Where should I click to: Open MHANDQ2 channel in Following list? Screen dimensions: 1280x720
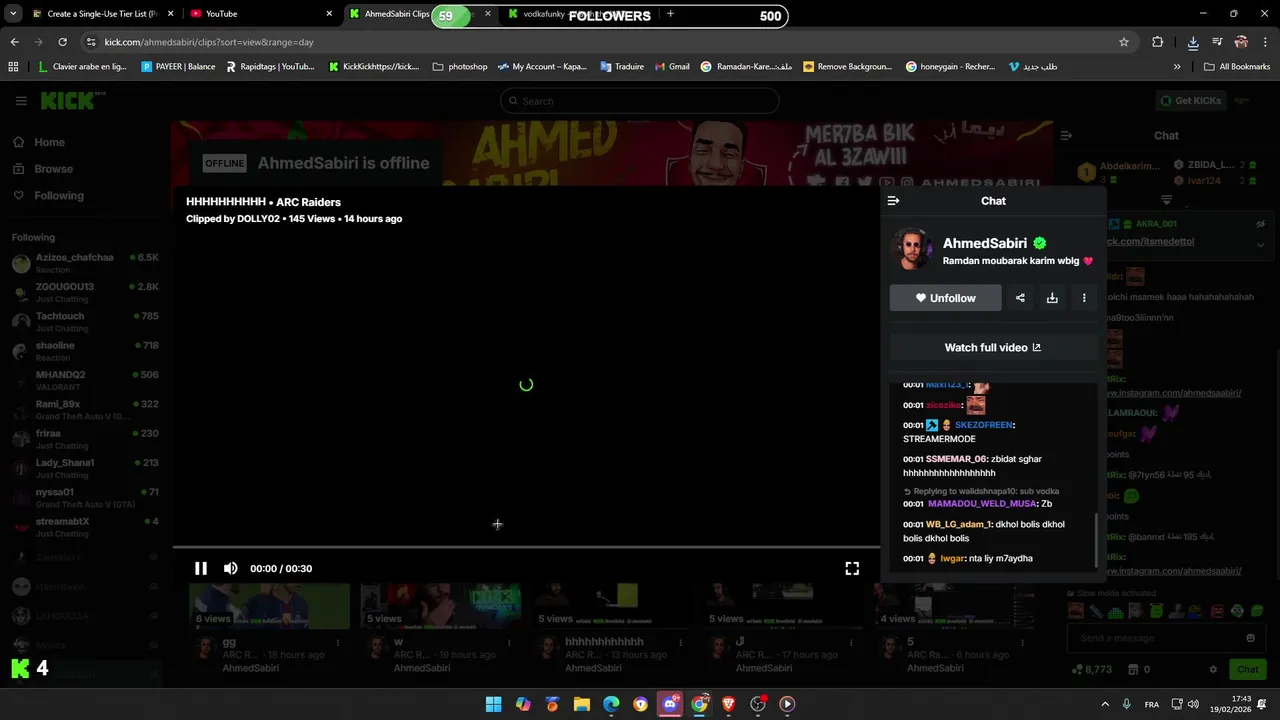[85, 380]
